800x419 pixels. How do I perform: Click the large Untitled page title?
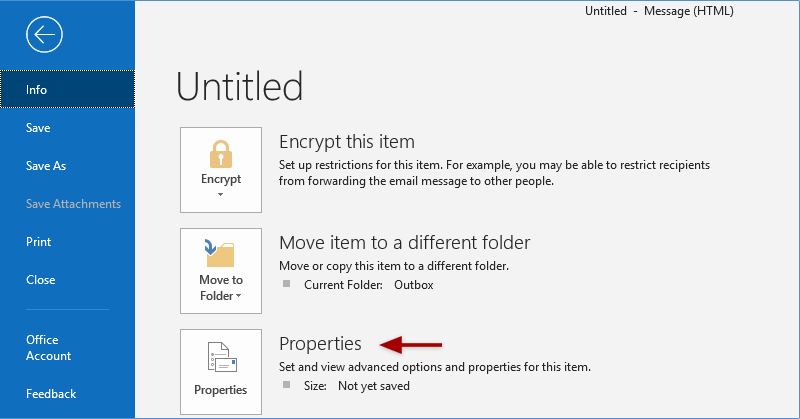point(239,86)
